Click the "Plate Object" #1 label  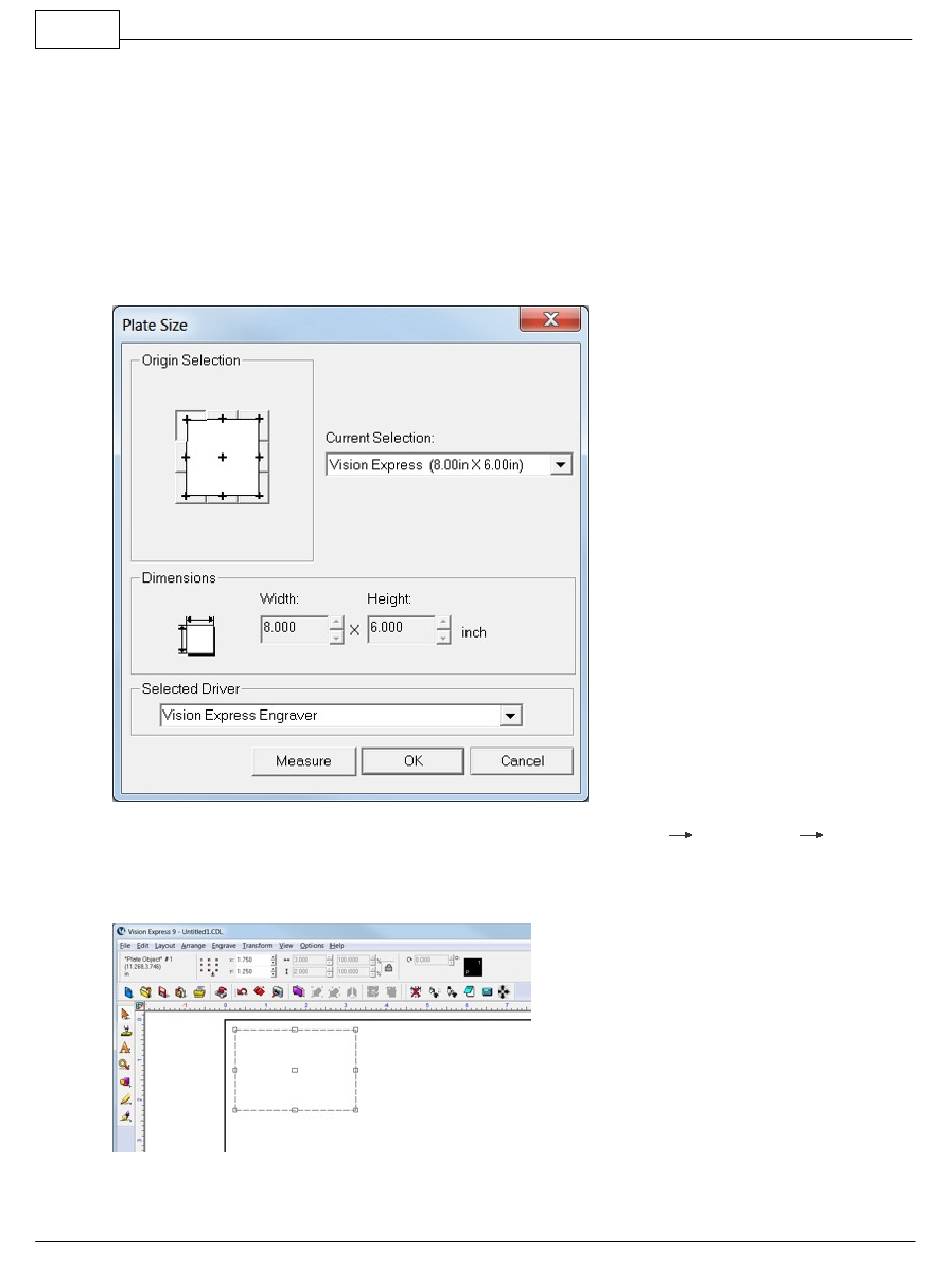(x=148, y=959)
